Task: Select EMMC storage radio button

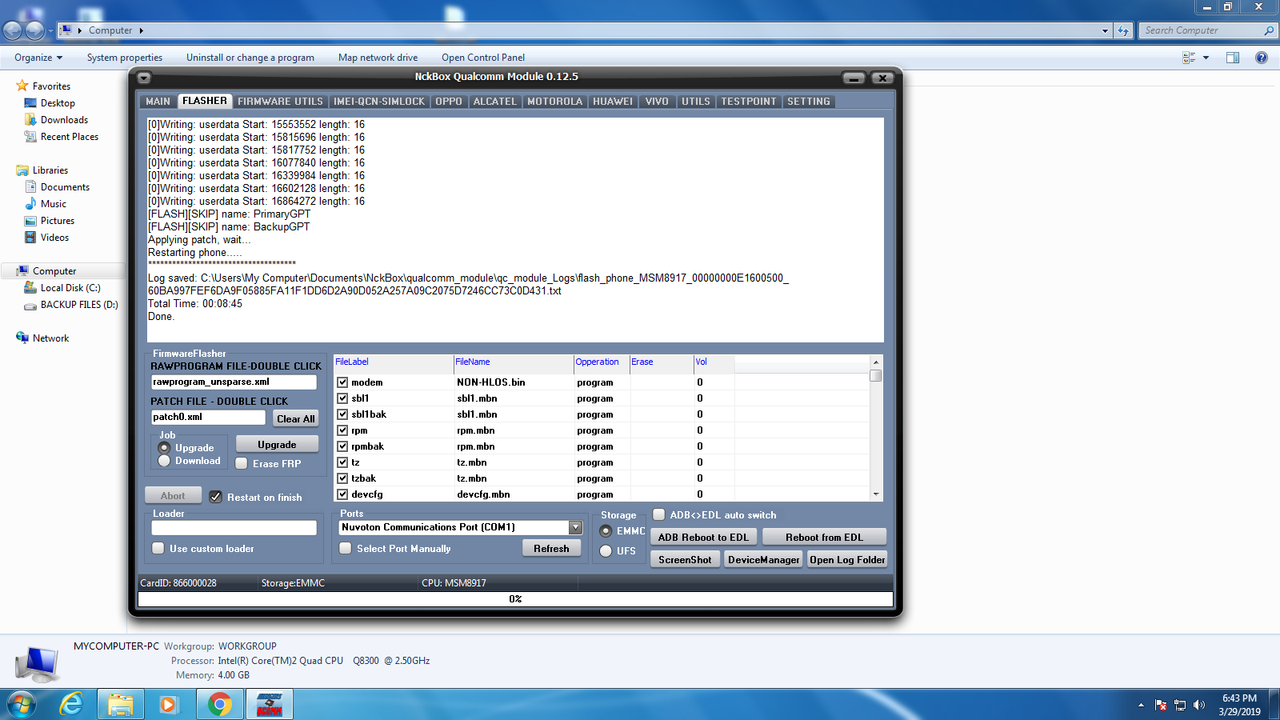Action: 606,531
